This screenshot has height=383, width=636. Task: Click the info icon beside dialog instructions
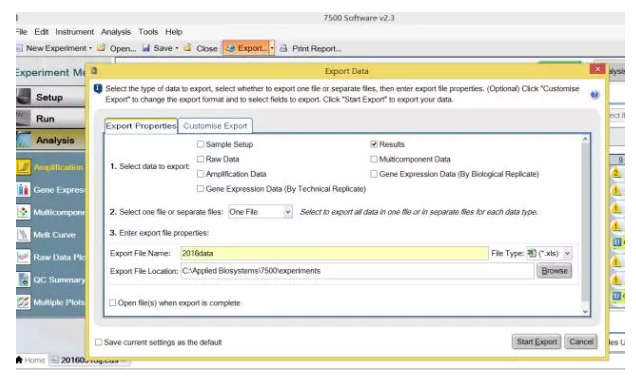coord(97,88)
